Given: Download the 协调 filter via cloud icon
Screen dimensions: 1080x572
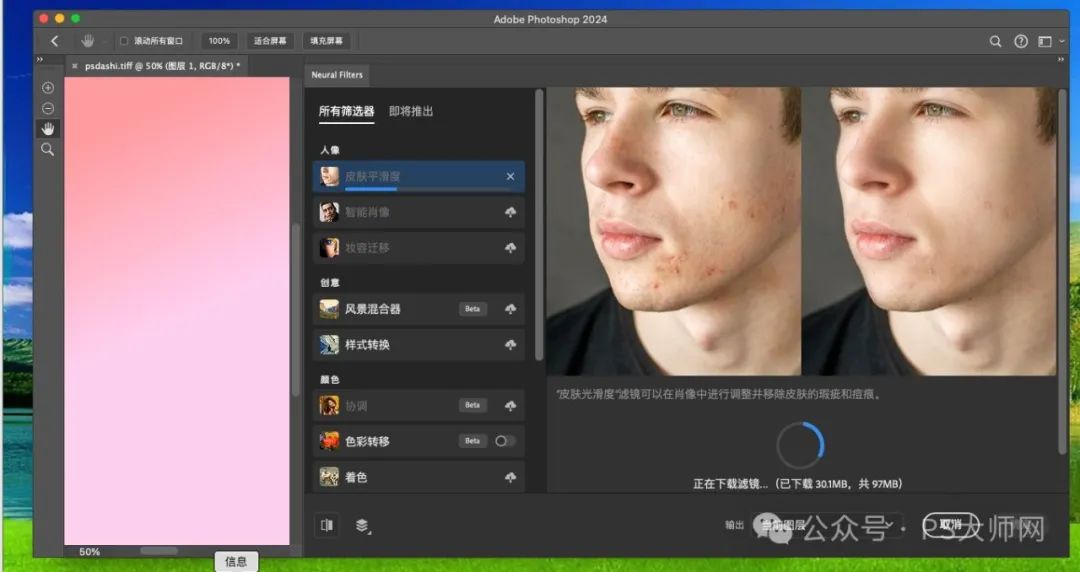Looking at the screenshot, I should (510, 405).
